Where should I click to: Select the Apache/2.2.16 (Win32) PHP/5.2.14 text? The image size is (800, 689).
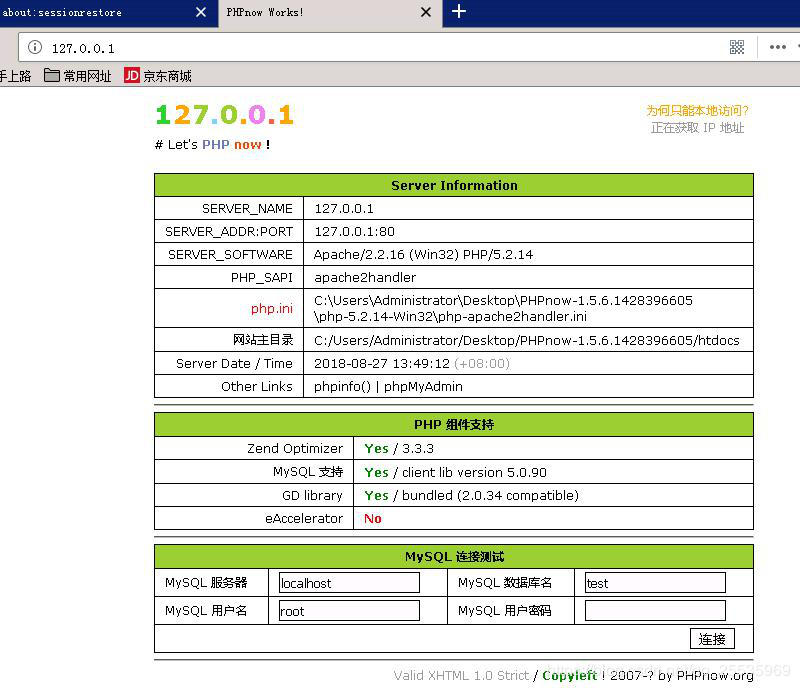423,254
